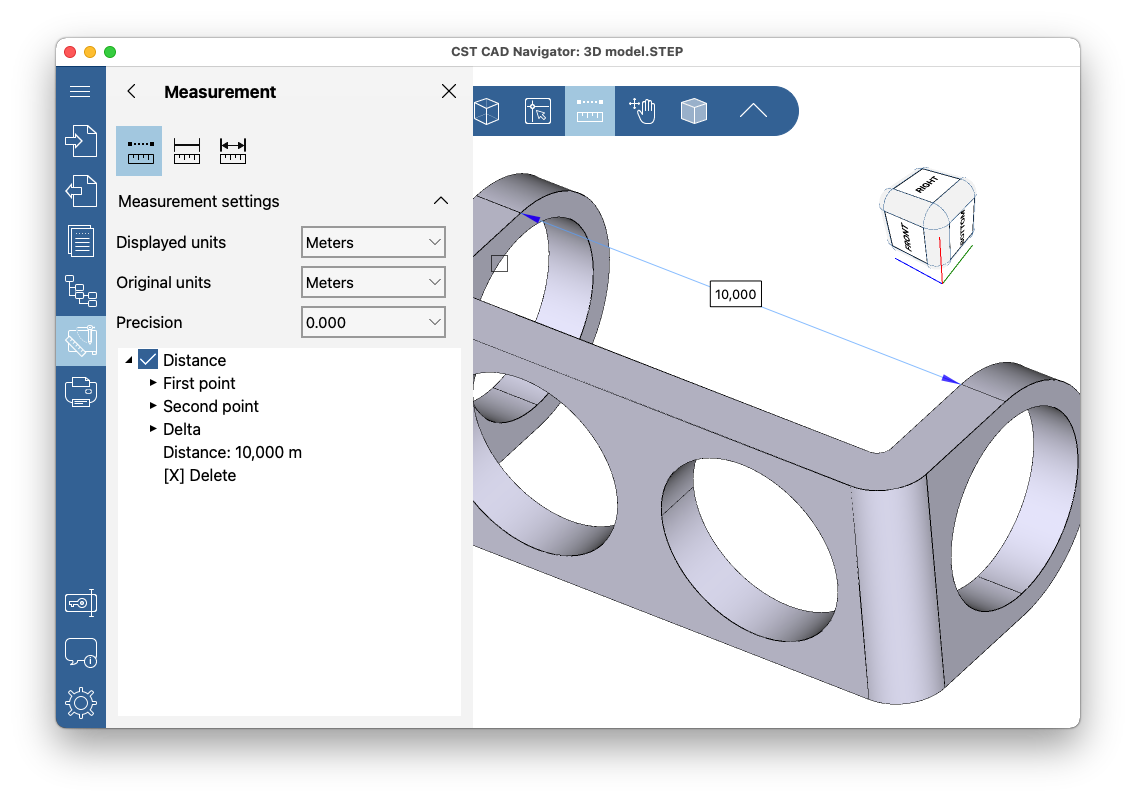This screenshot has width=1136, height=802.
Task: Select the point-to-point measurement mode
Action: click(x=139, y=150)
